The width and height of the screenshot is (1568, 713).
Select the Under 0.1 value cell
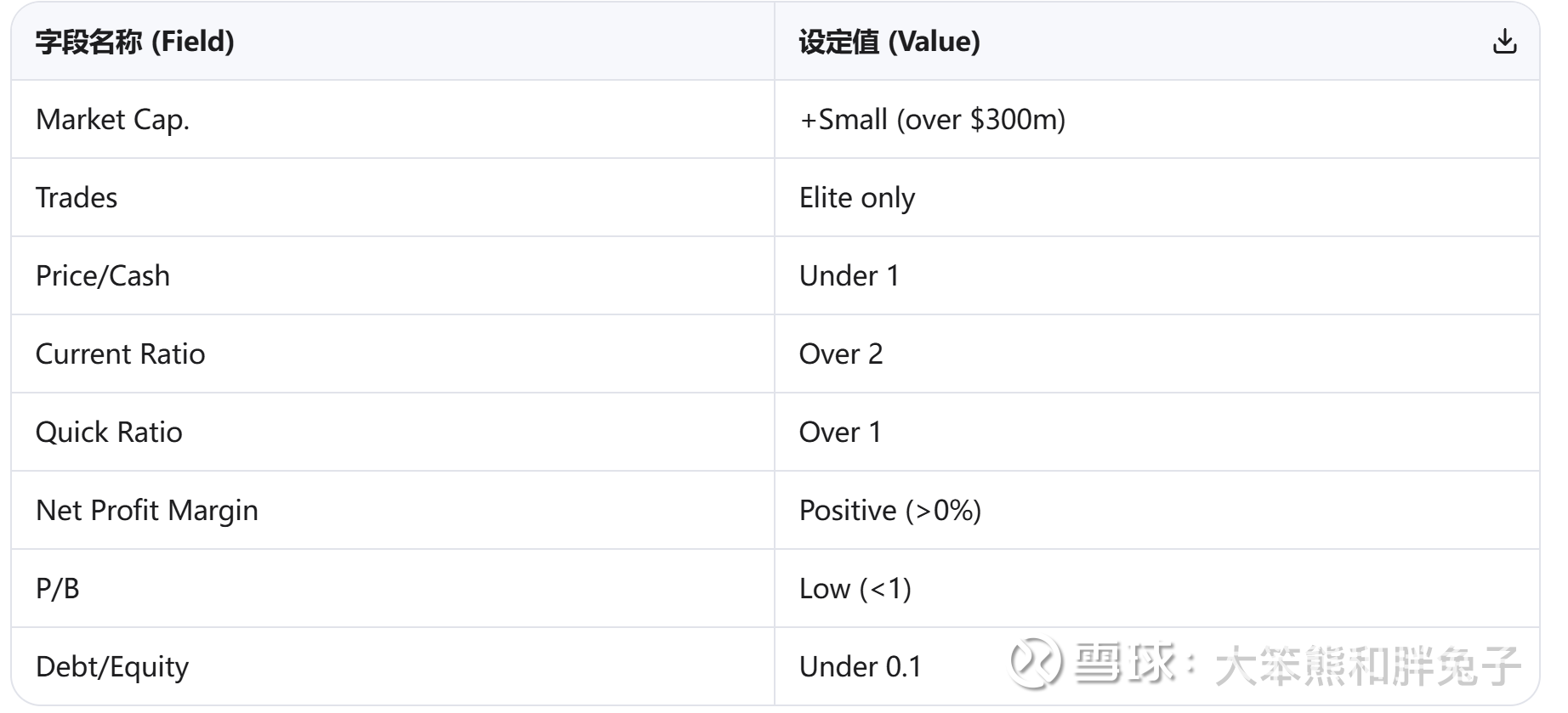pyautogui.click(x=860, y=667)
